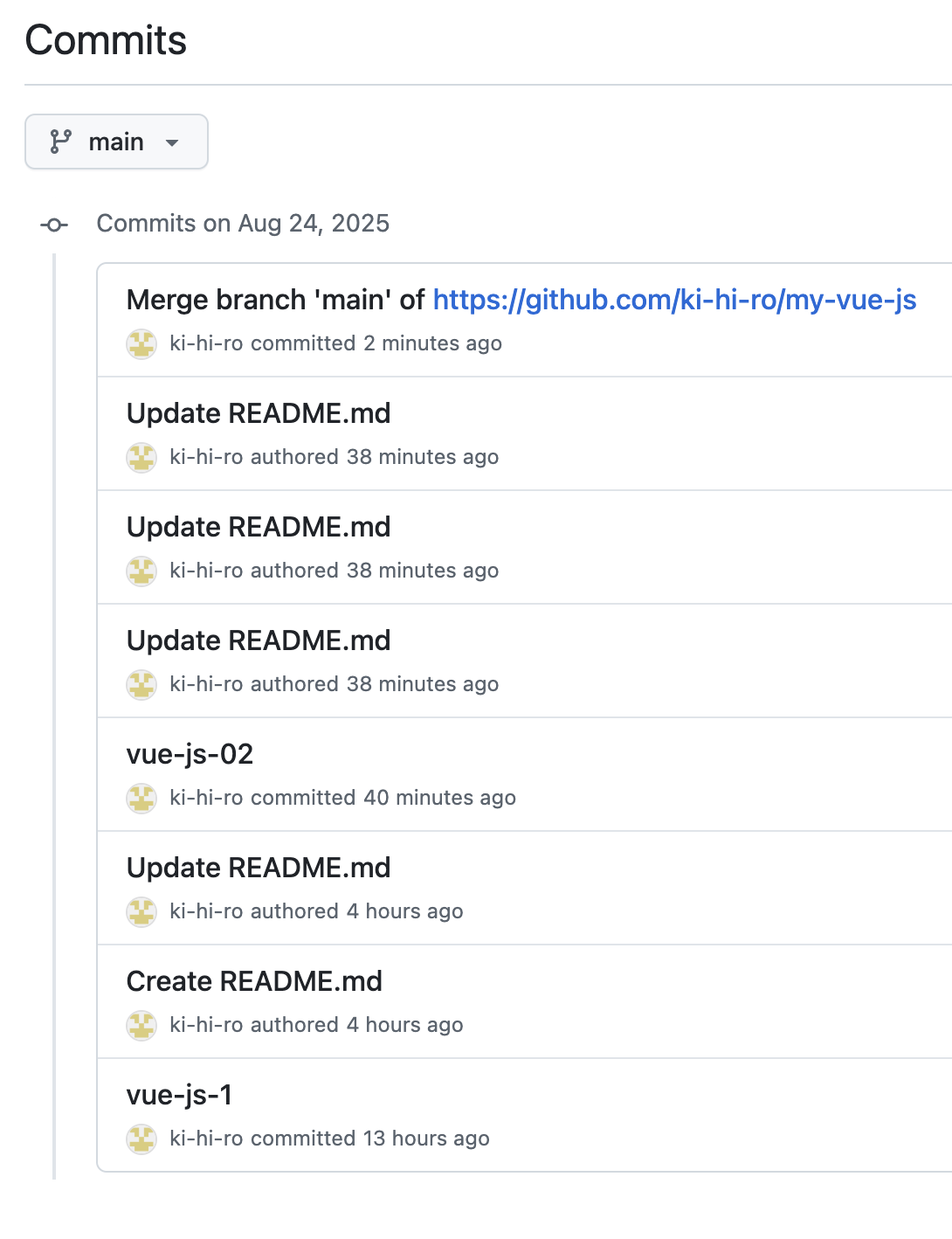Select the Commits page heading
952x1239 pixels.
(x=105, y=40)
